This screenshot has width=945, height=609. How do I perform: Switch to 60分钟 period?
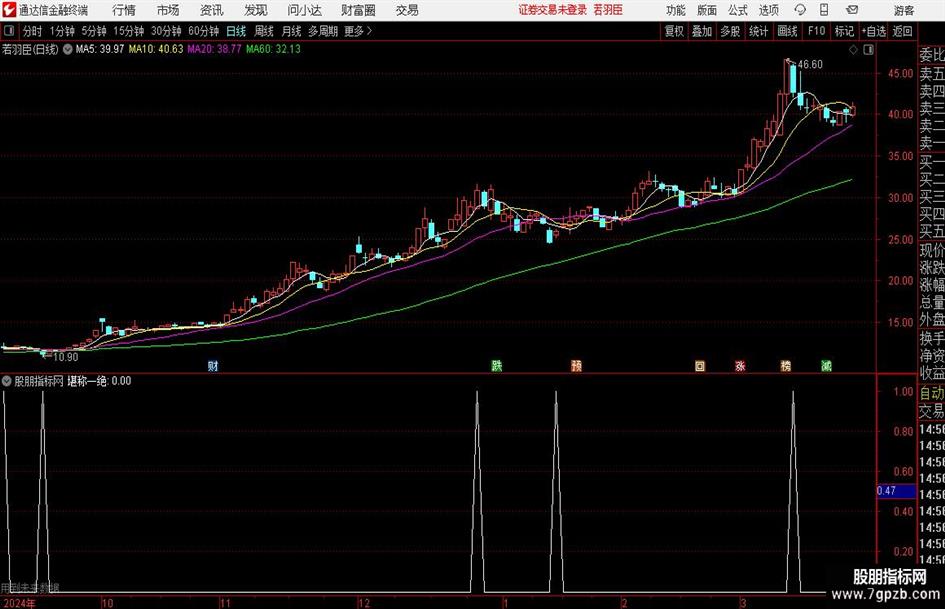[x=204, y=31]
